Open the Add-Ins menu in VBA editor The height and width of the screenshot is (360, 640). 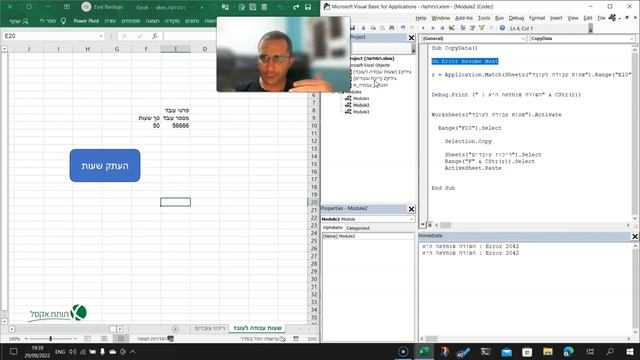pos(464,18)
